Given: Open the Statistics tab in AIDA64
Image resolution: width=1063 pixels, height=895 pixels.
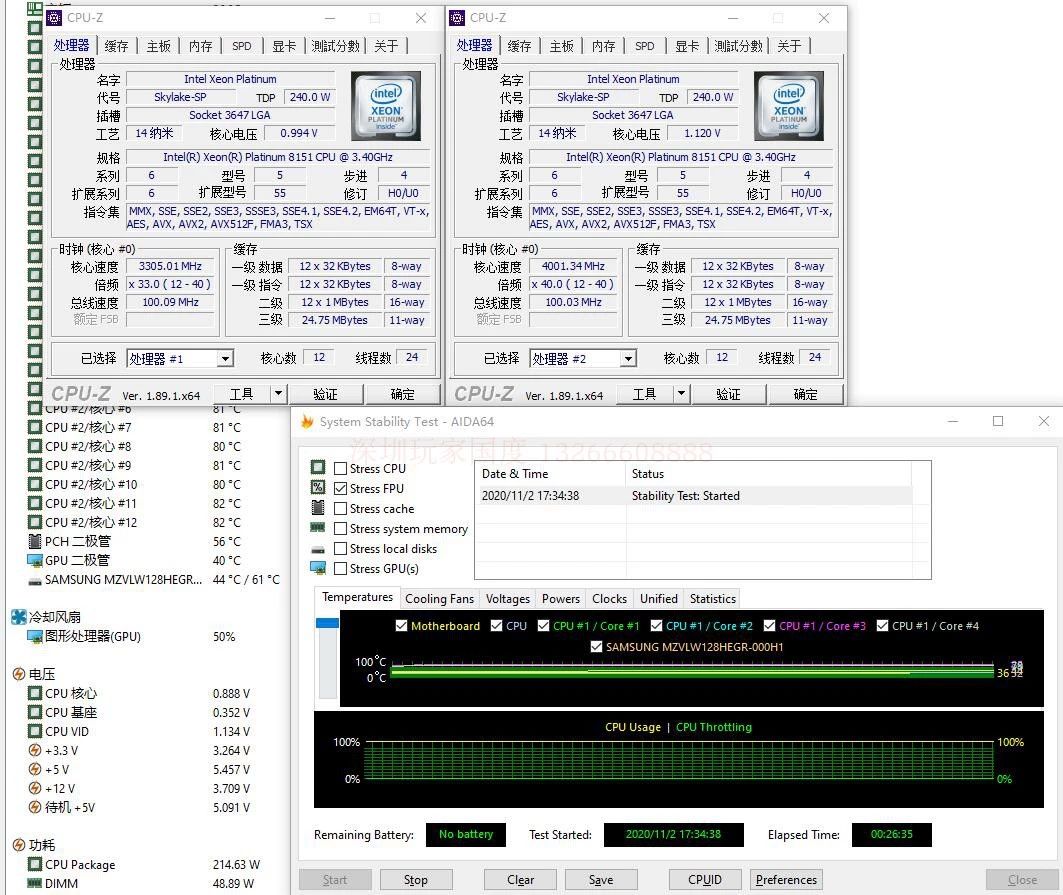Looking at the screenshot, I should [713, 599].
